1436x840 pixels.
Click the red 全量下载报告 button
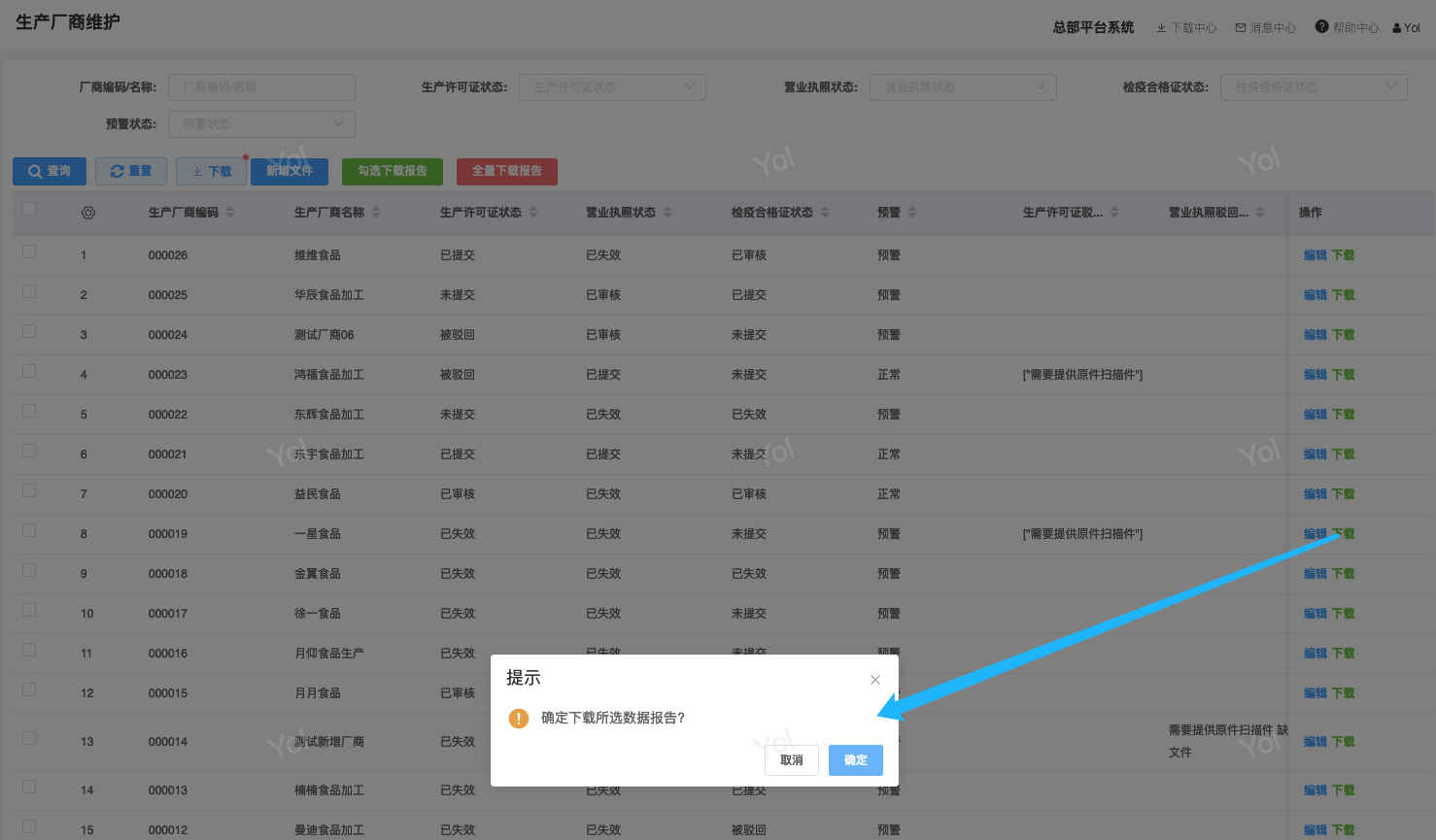pos(507,171)
